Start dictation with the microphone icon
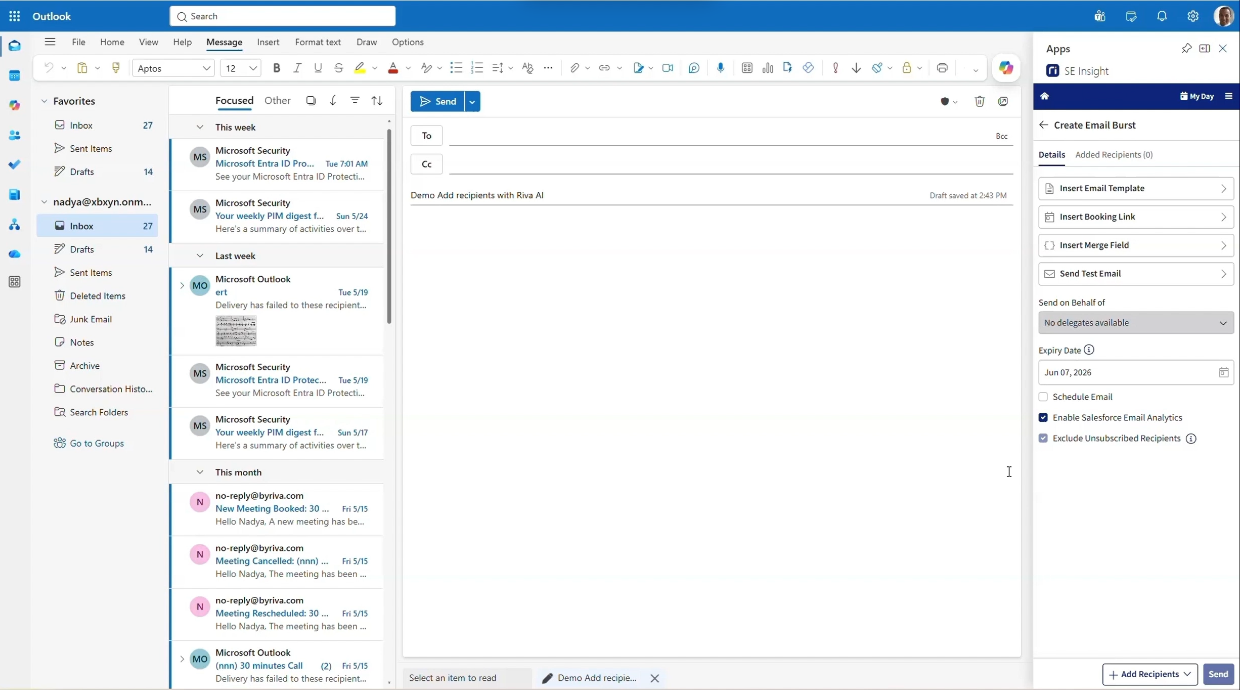The height and width of the screenshot is (690, 1240). click(721, 68)
